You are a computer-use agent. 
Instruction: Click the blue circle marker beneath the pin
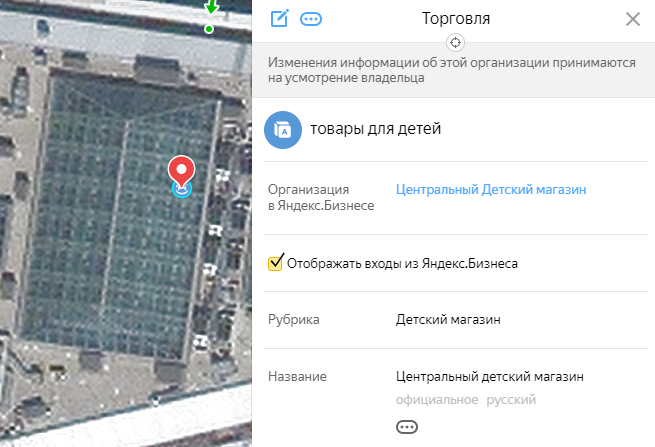click(x=182, y=190)
